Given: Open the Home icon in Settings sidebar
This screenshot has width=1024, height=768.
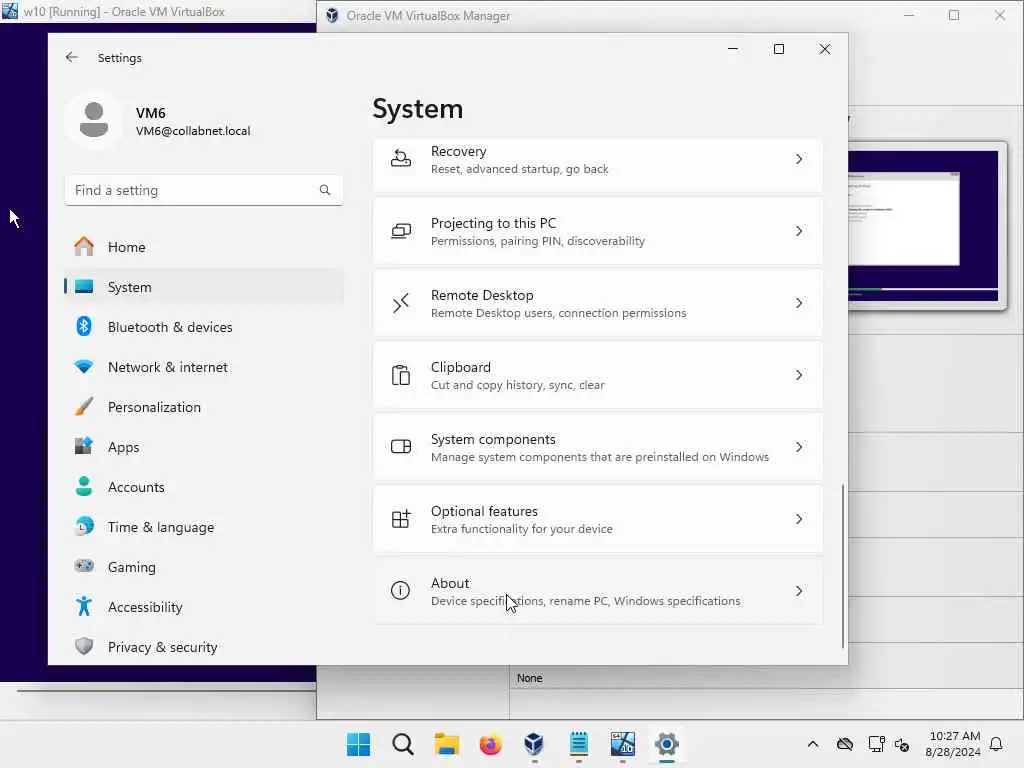Looking at the screenshot, I should (84, 246).
